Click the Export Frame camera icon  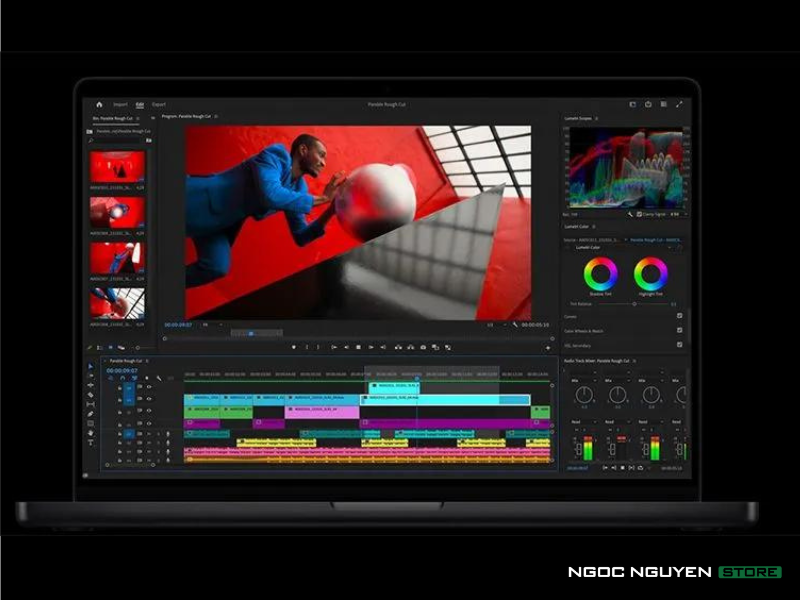tap(423, 347)
